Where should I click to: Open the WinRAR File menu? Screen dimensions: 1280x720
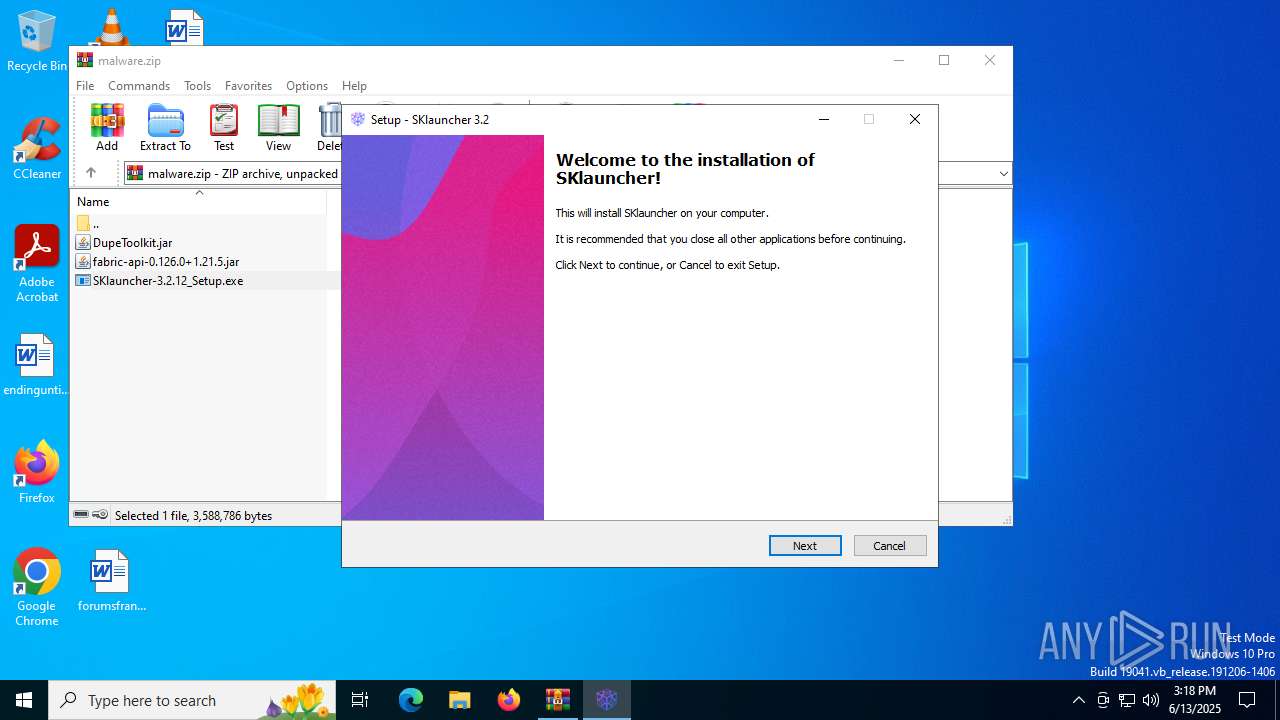(x=85, y=86)
